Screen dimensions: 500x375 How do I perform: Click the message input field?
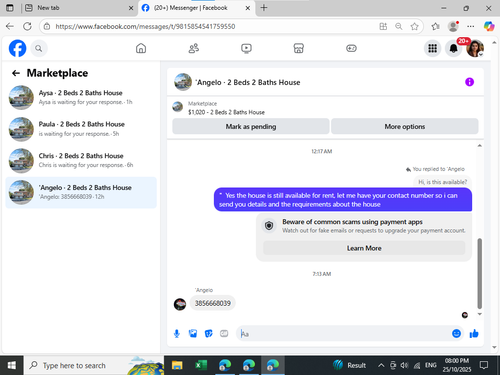343,334
